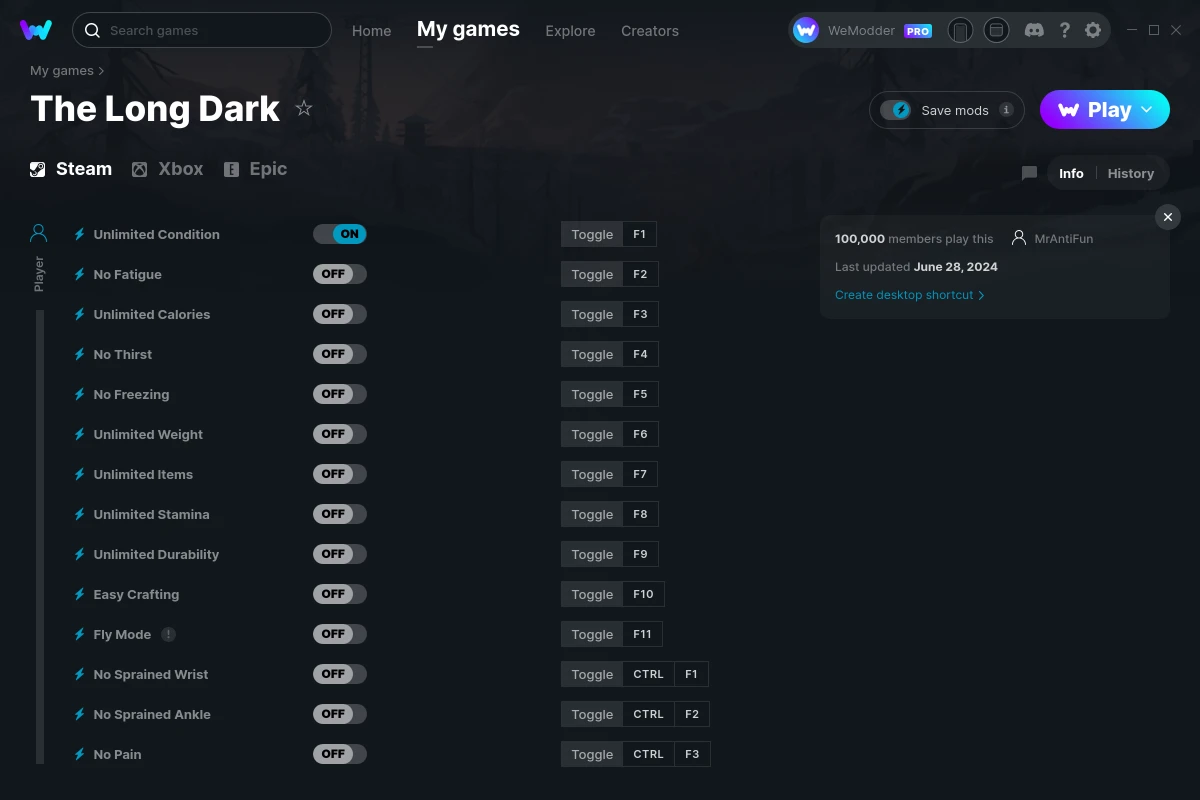
Task: Click the Search games input field
Action: [202, 30]
